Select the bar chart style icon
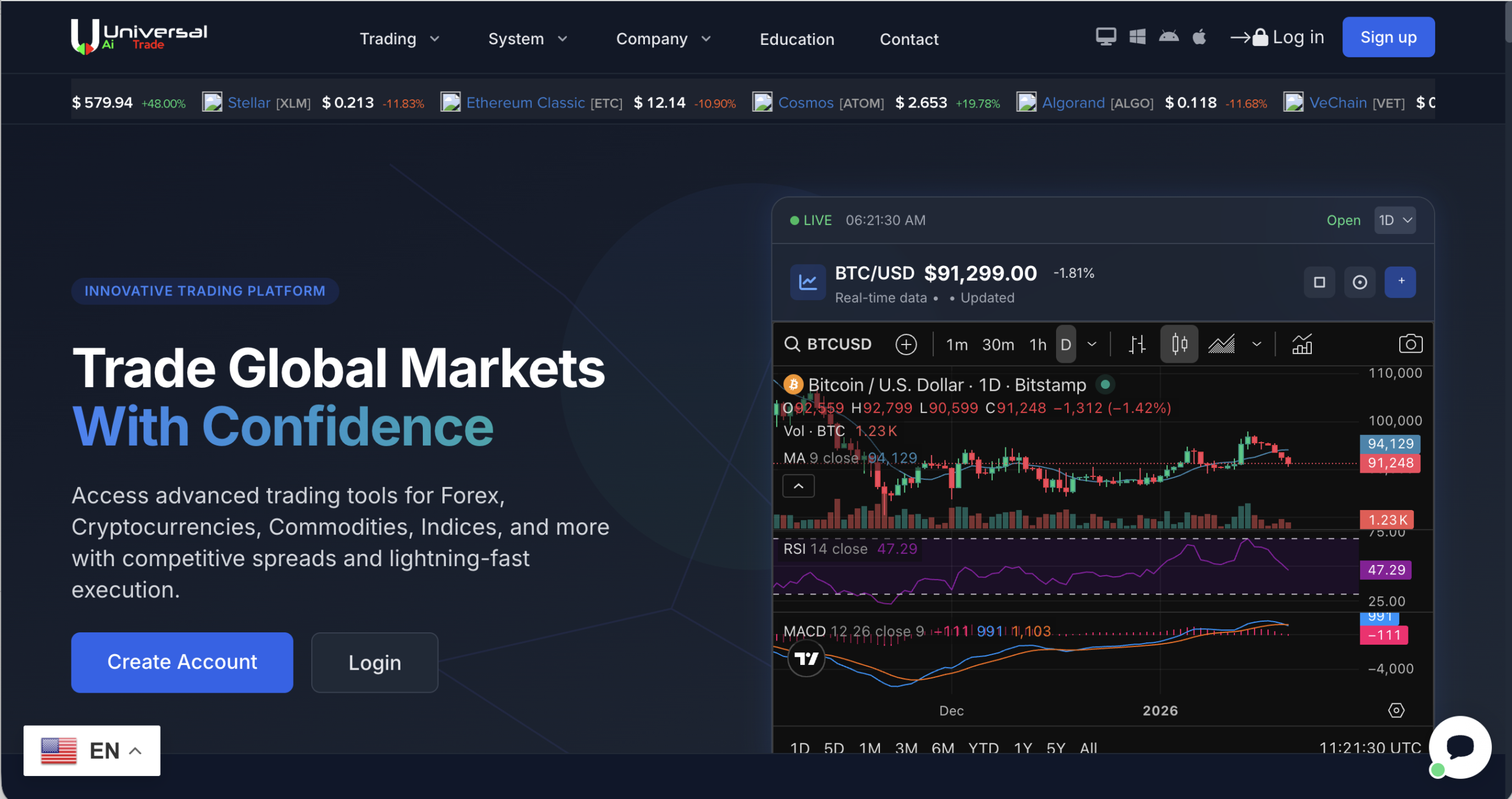1512x799 pixels. point(1137,345)
